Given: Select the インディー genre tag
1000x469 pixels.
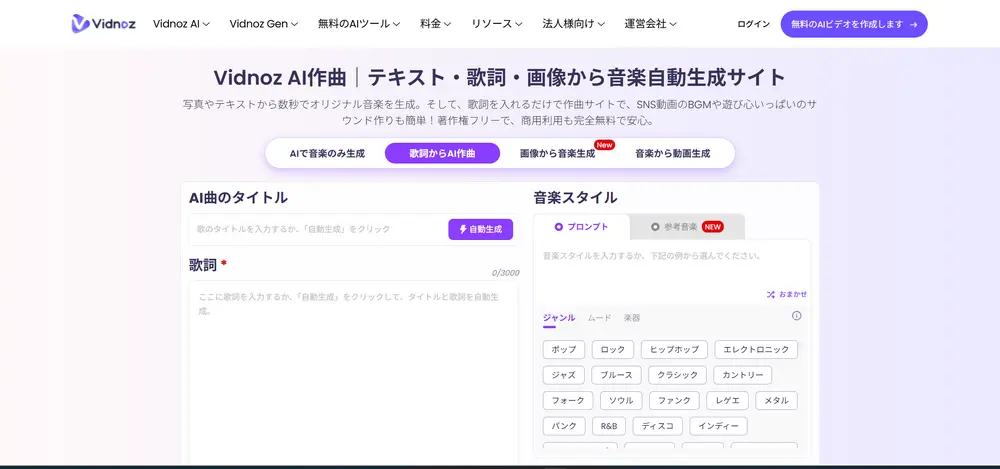Looking at the screenshot, I should tap(718, 426).
